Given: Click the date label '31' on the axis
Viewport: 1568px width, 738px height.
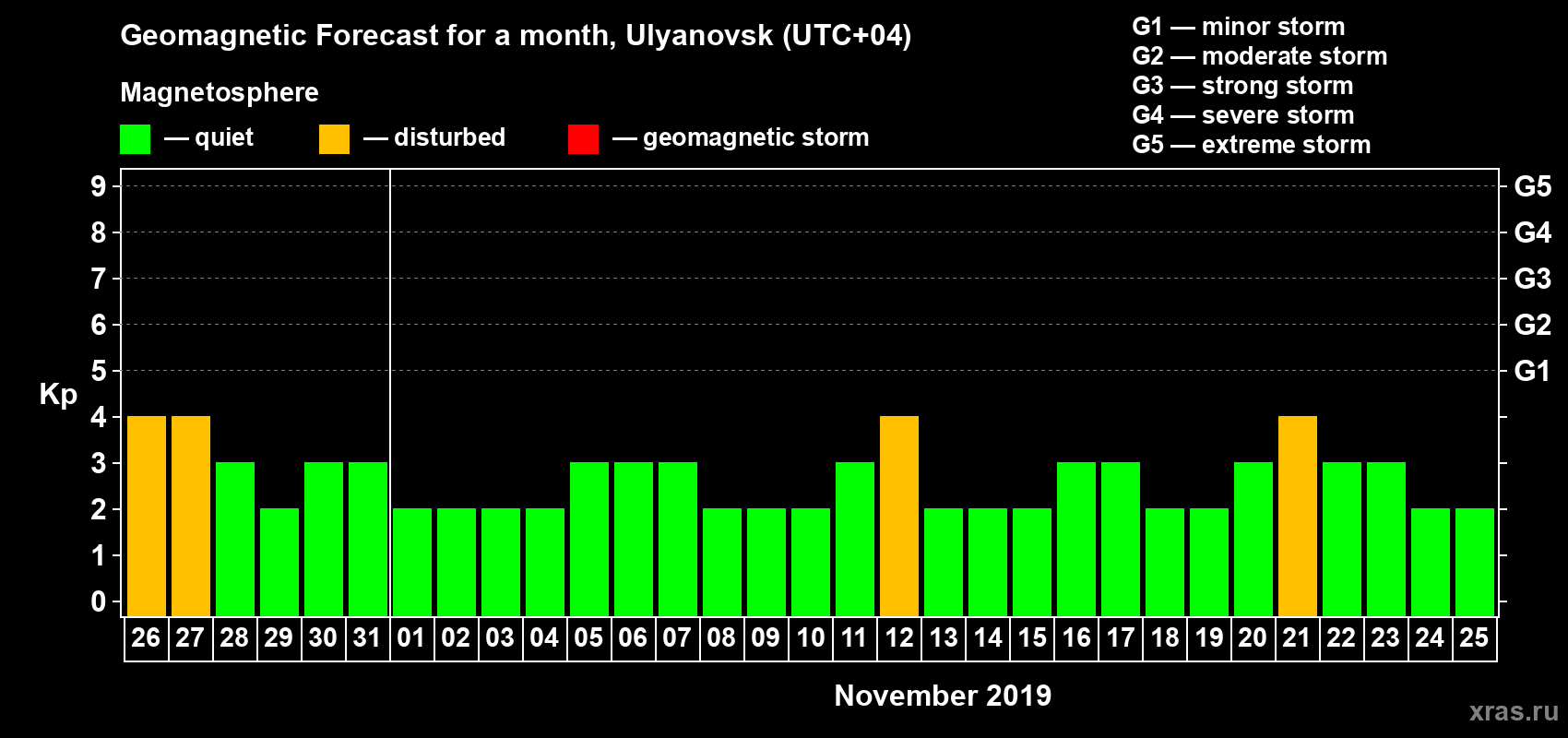Looking at the screenshot, I should tap(367, 638).
